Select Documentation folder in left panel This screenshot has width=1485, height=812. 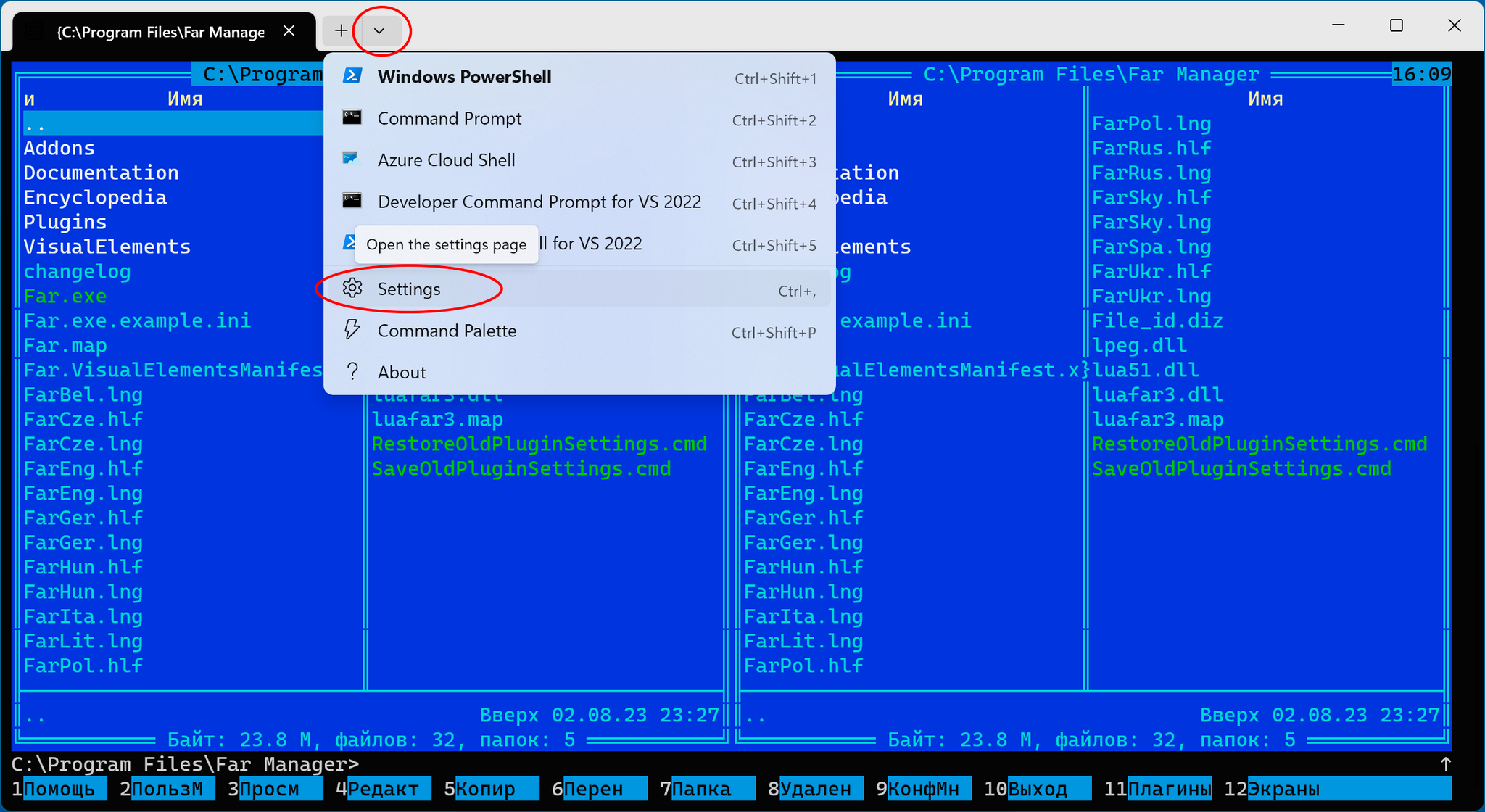click(102, 173)
